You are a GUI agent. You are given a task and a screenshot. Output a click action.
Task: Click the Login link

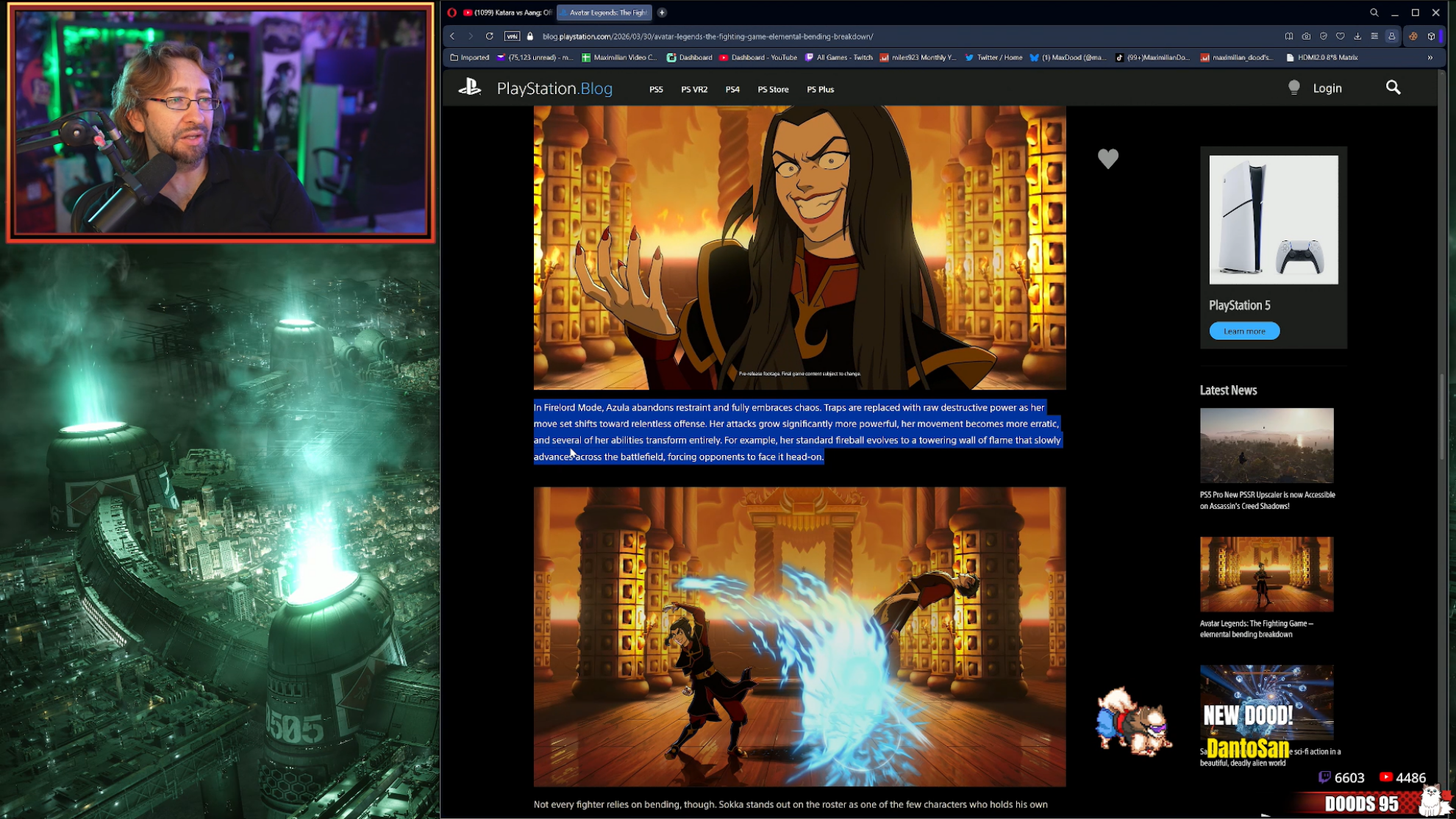click(1327, 88)
